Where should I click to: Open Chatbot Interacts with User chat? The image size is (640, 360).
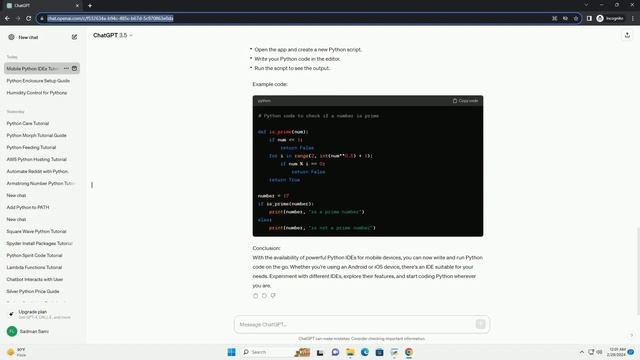tap(35, 280)
